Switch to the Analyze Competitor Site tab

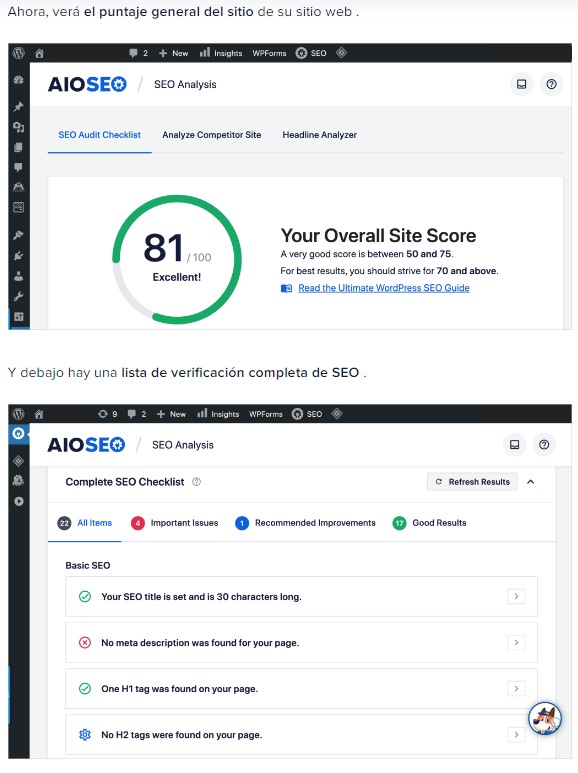[x=212, y=135]
